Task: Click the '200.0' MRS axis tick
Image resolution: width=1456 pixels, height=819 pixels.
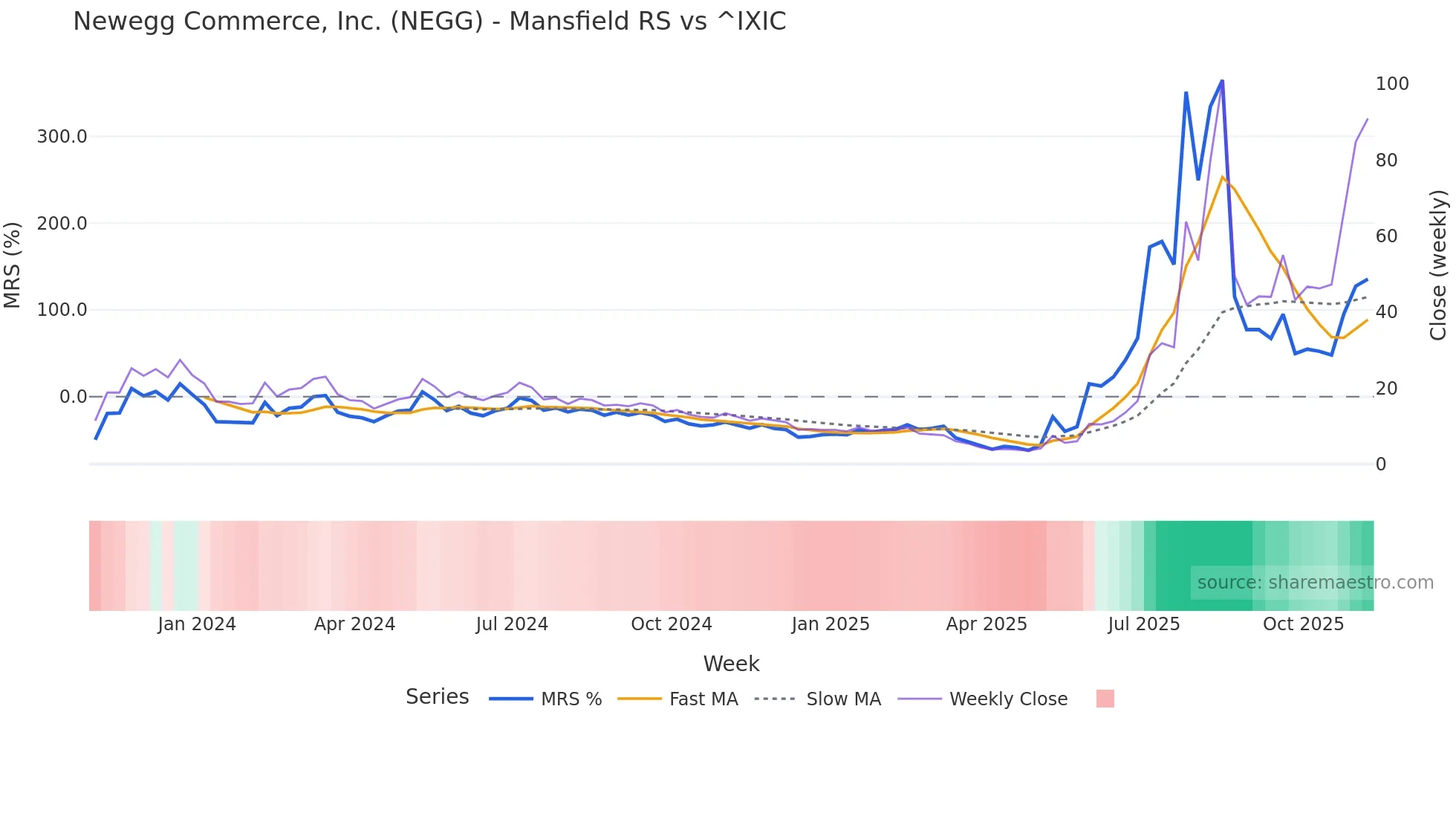Action: (x=62, y=224)
